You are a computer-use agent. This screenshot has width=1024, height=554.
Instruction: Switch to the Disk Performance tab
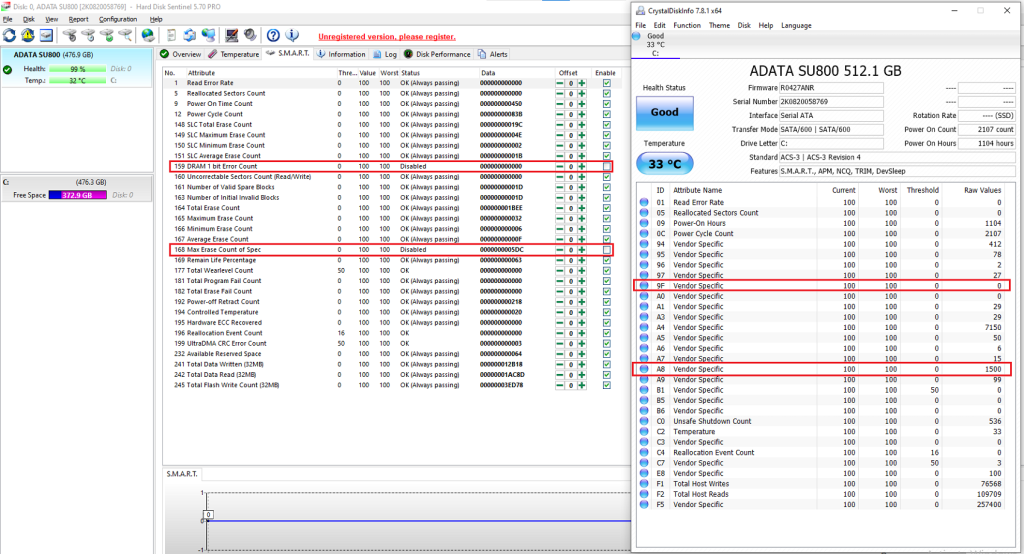tap(437, 54)
